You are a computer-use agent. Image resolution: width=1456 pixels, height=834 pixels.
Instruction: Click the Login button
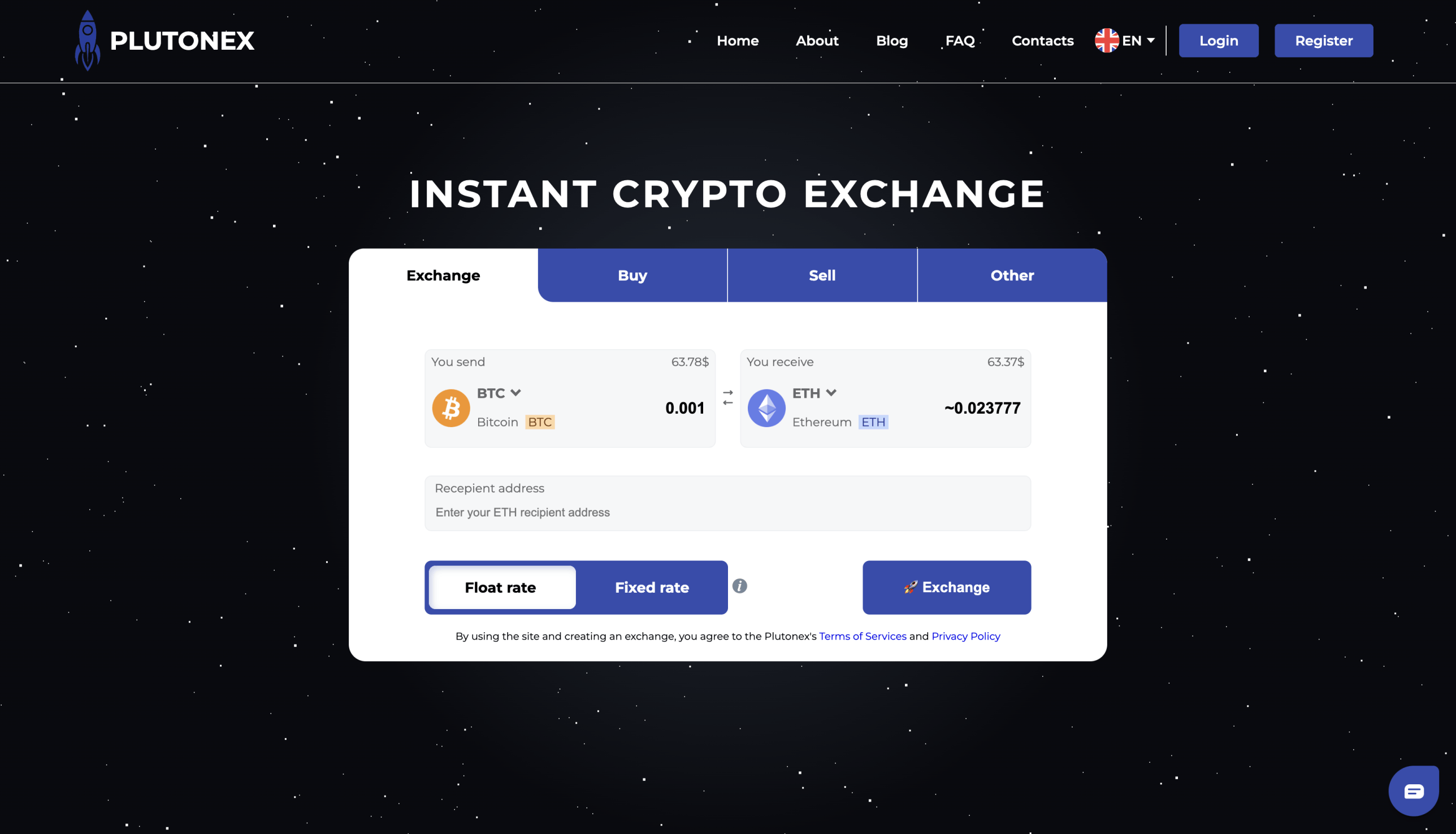point(1218,40)
